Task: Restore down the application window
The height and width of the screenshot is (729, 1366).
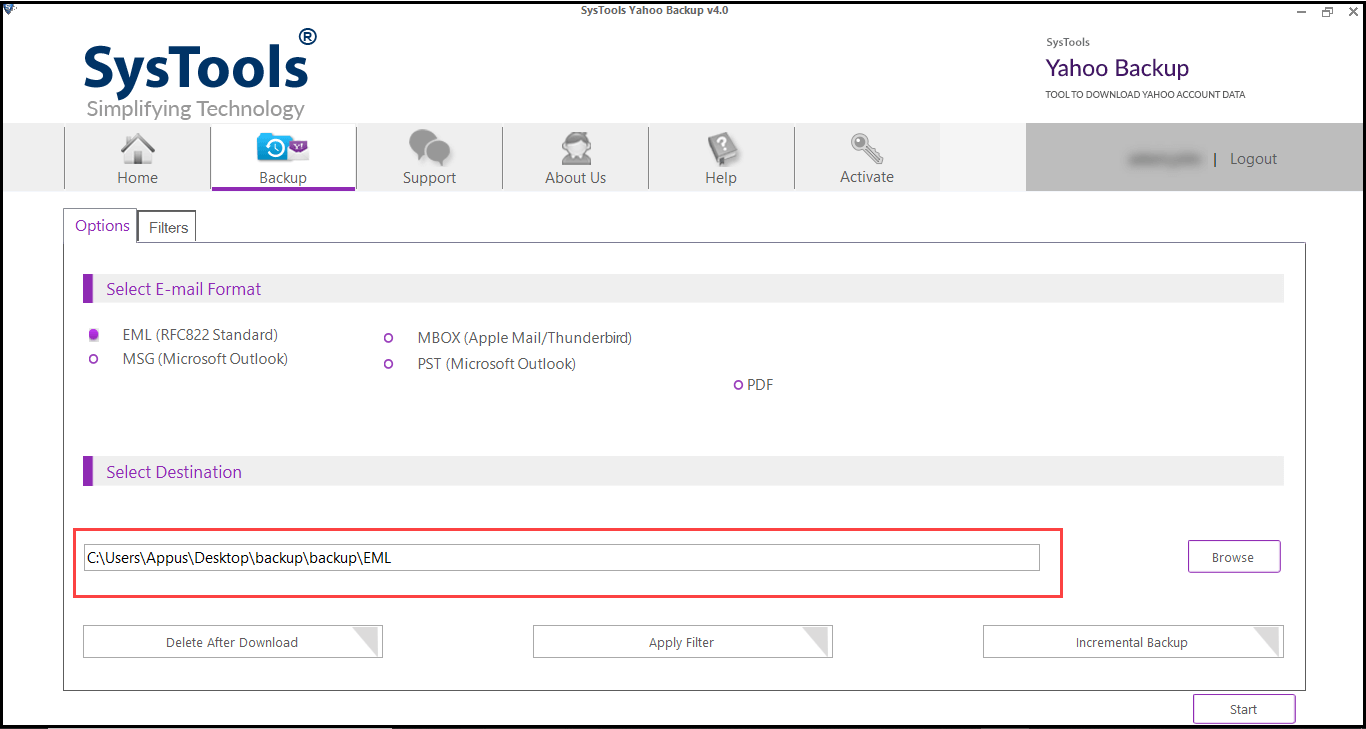Action: [1328, 11]
